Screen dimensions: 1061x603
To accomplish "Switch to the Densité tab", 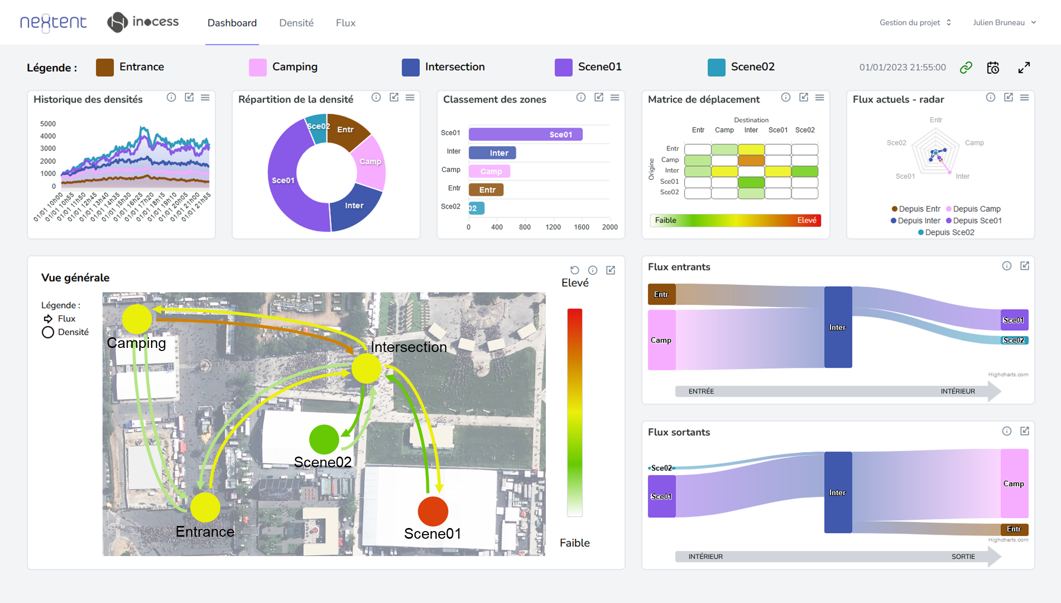I will point(296,23).
